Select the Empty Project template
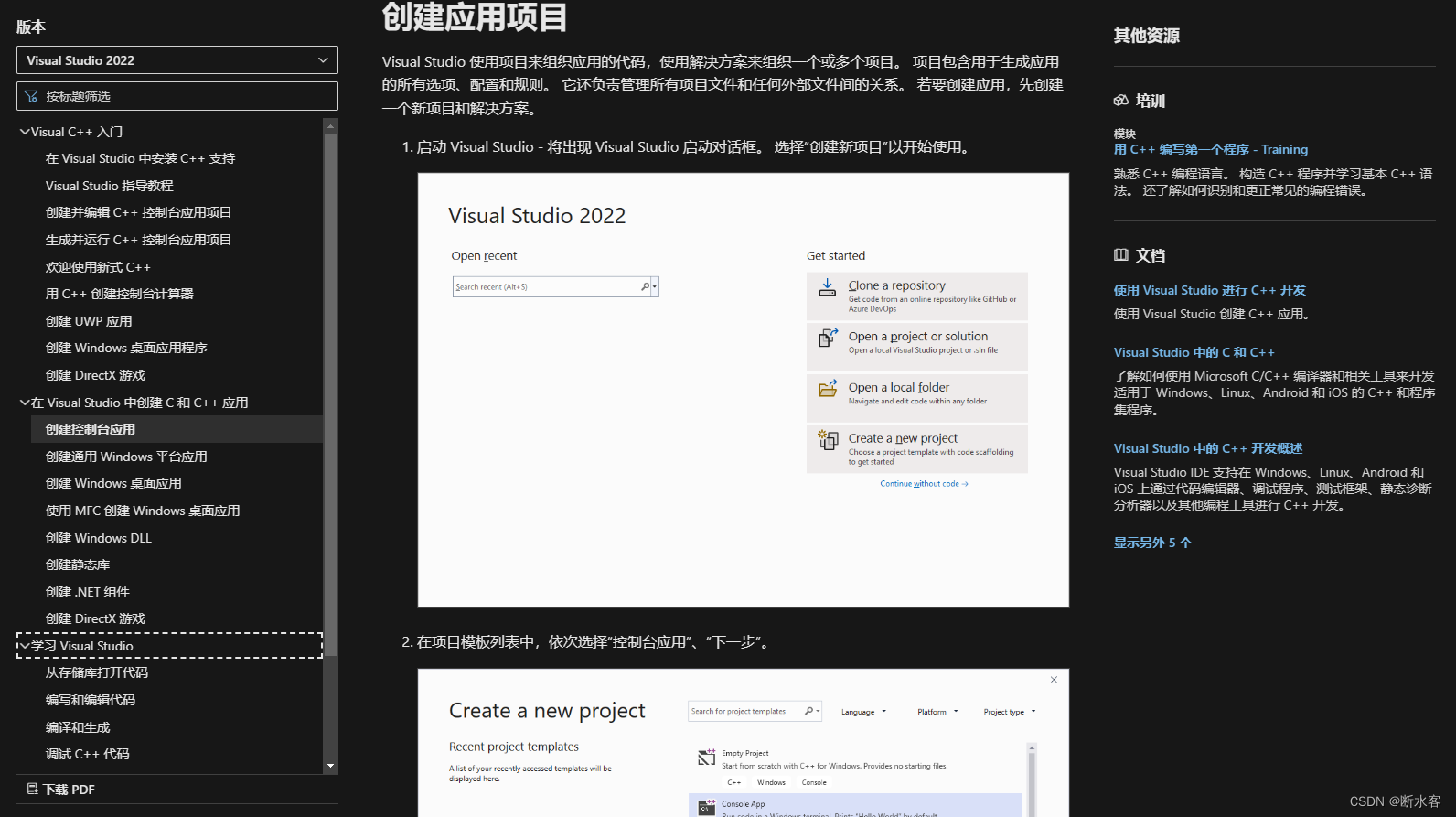 pyautogui.click(x=855, y=768)
